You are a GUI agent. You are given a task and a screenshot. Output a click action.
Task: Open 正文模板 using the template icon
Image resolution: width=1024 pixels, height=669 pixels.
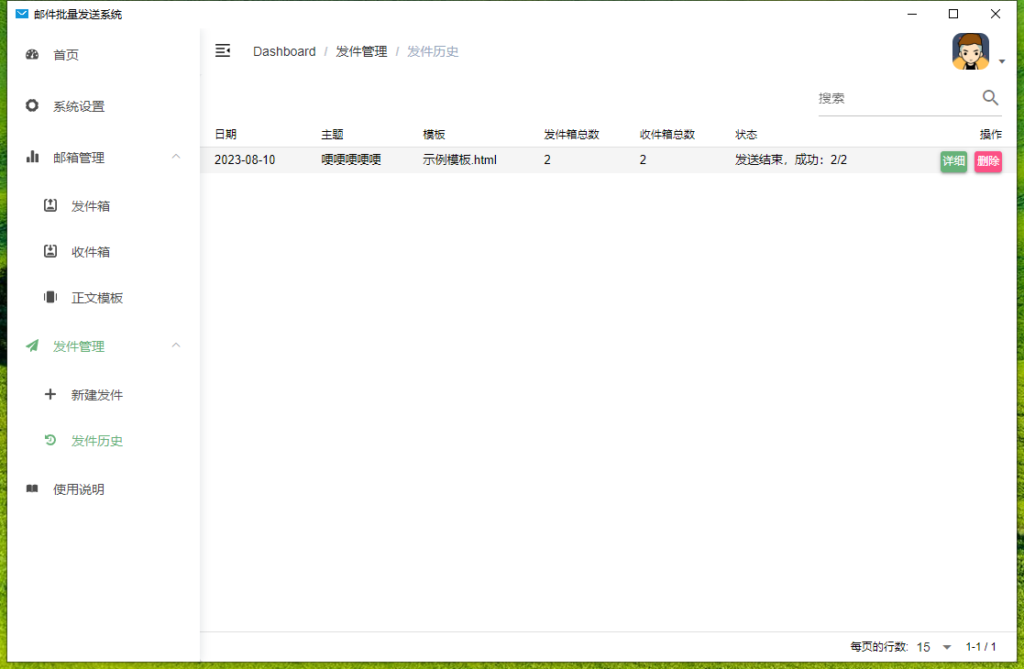(50, 296)
